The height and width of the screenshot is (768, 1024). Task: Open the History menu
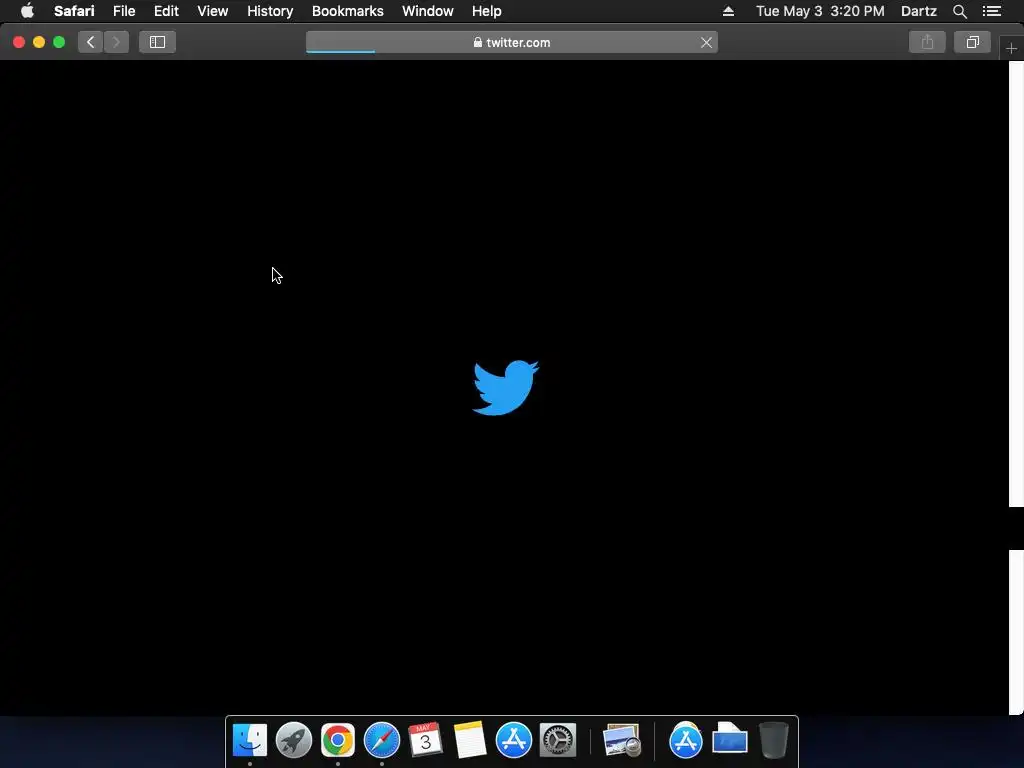coord(270,11)
